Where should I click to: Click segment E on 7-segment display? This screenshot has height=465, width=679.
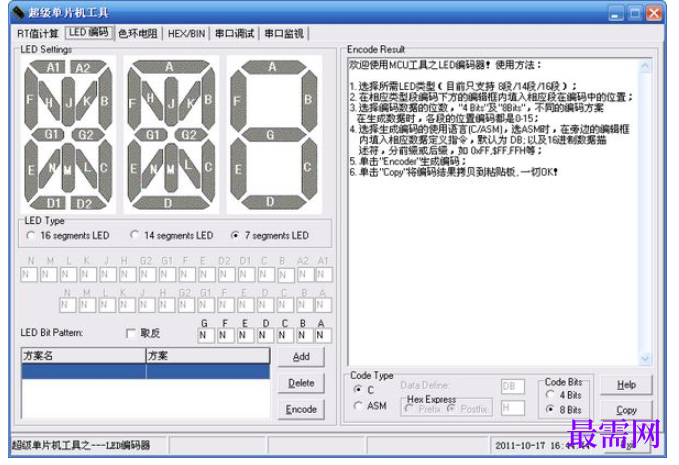(238, 169)
